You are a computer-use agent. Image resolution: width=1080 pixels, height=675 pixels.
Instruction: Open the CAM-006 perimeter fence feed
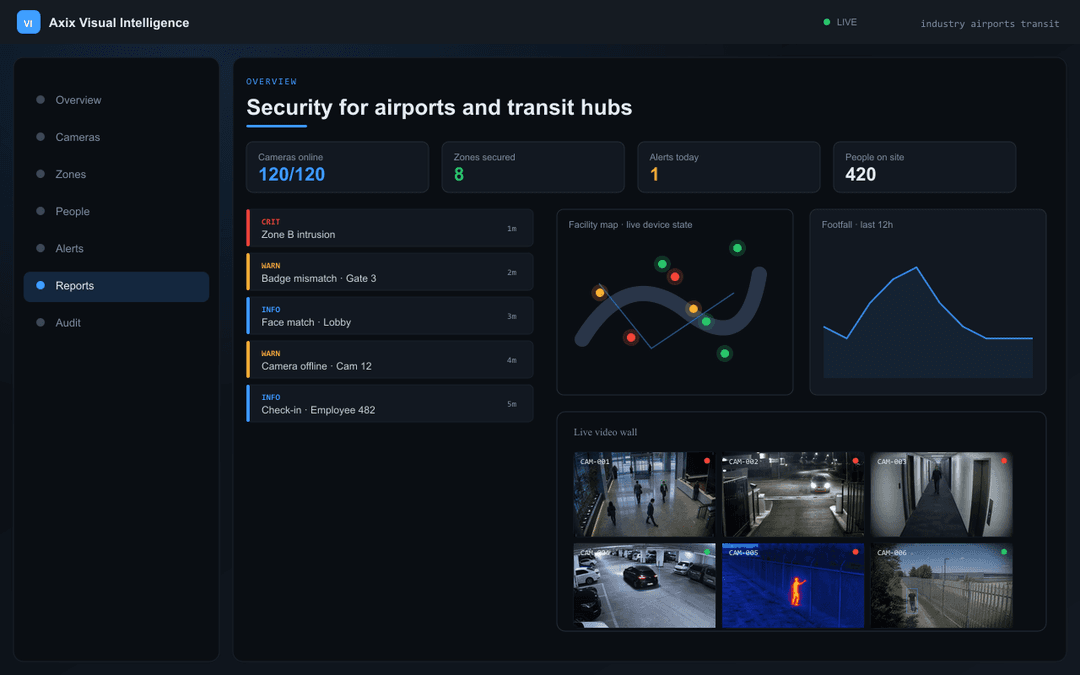942,585
